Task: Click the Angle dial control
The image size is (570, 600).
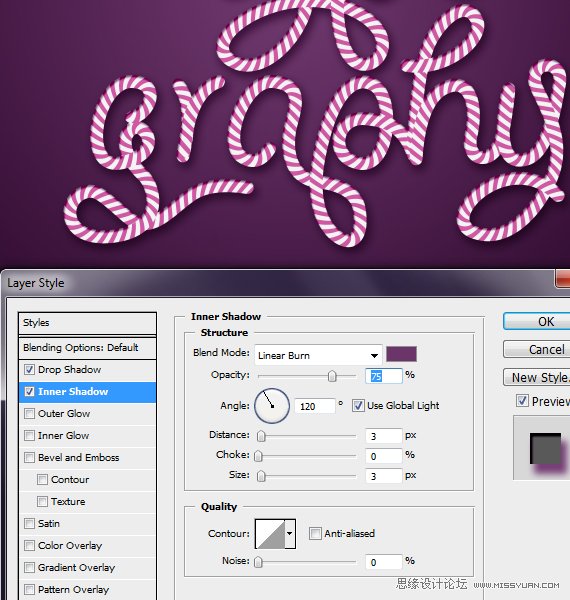Action: 272,406
